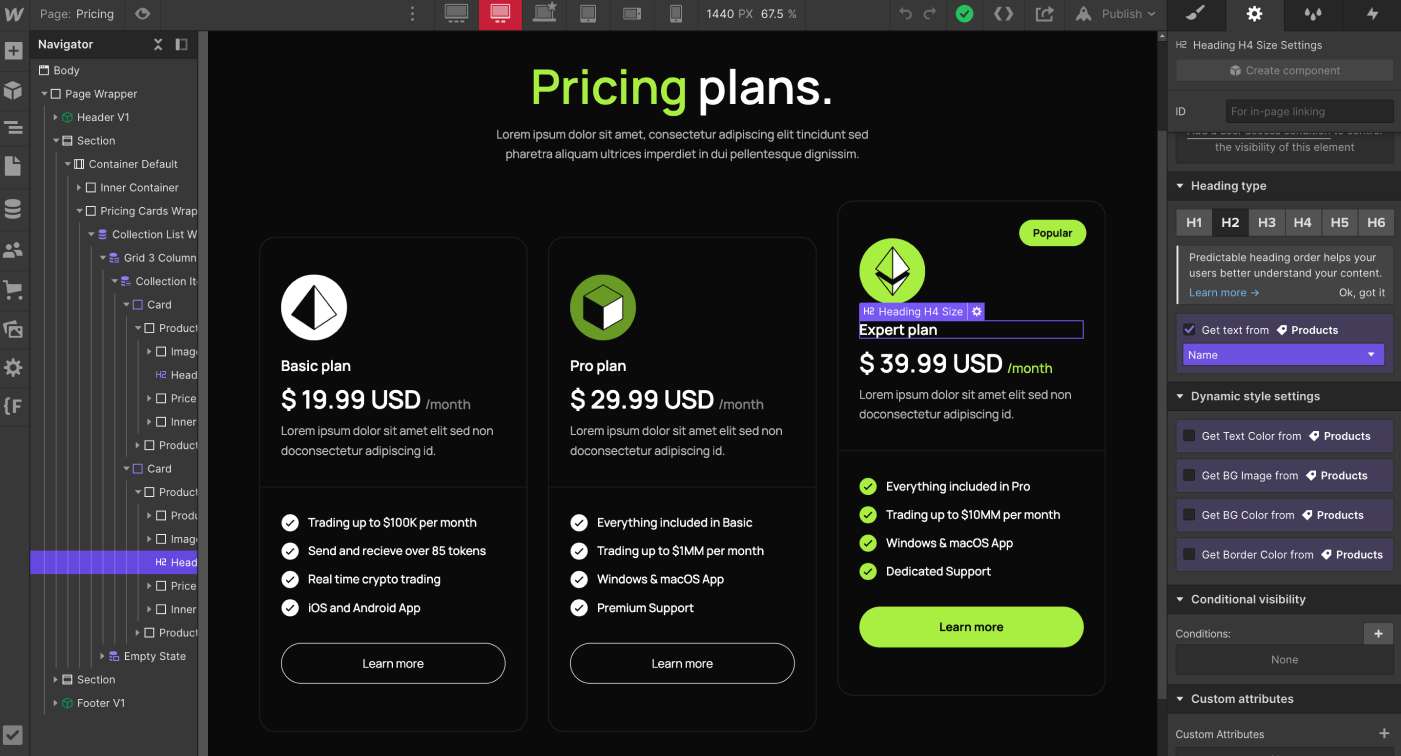The image size is (1401, 756).
Task: Switch to the mobile portrait breakpoint
Action: (676, 14)
